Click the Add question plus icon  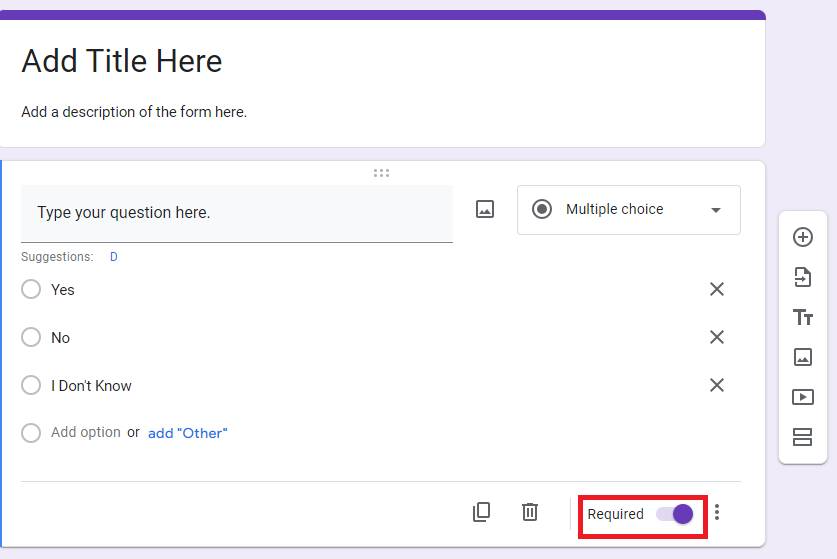pos(803,237)
